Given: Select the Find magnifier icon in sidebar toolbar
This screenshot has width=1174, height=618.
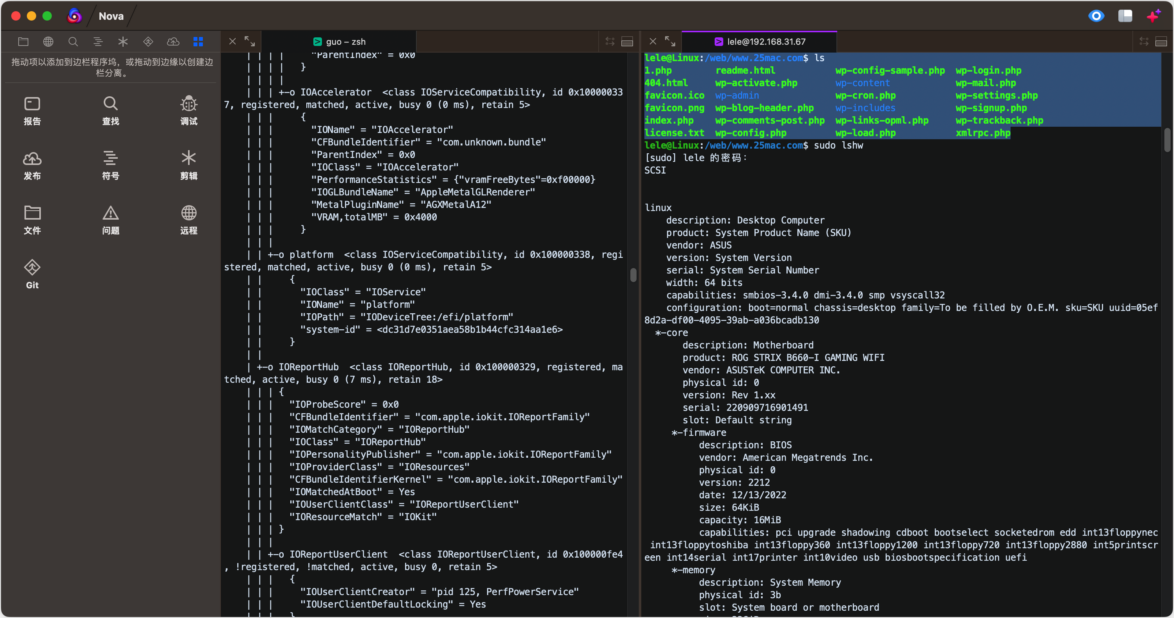Looking at the screenshot, I should point(73,42).
